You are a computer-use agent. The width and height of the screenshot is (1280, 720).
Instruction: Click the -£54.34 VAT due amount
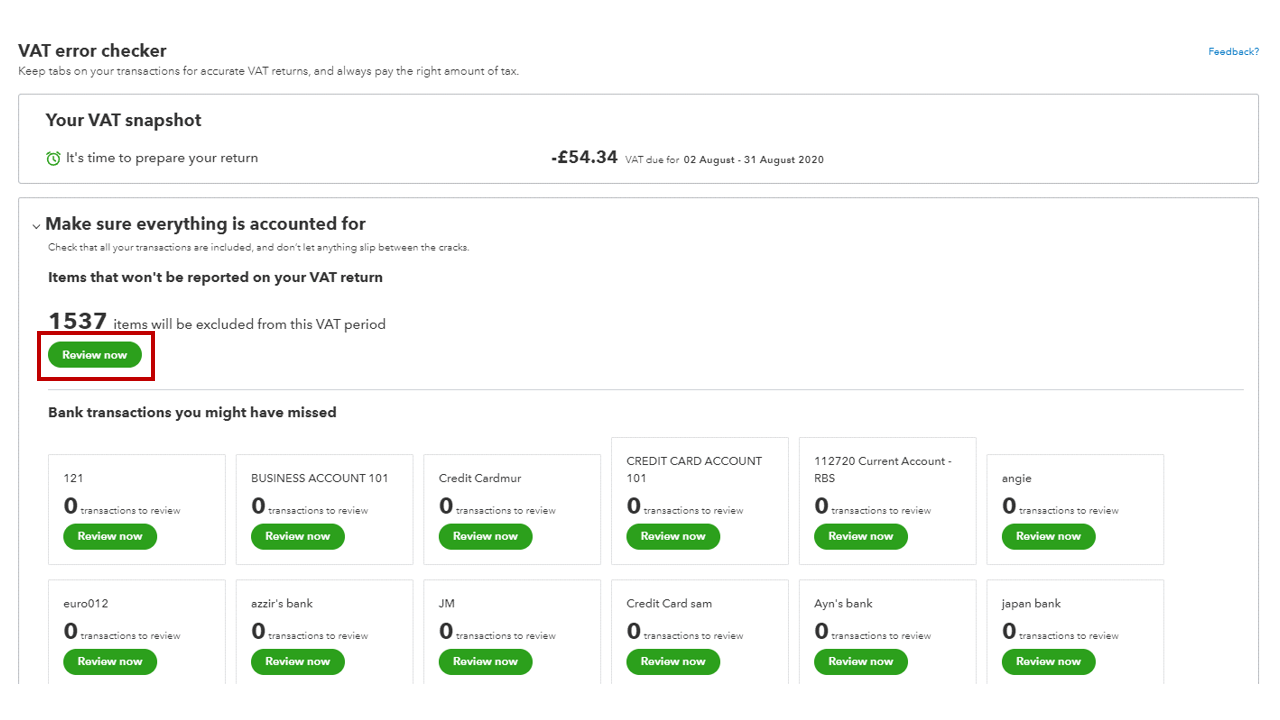(x=584, y=157)
